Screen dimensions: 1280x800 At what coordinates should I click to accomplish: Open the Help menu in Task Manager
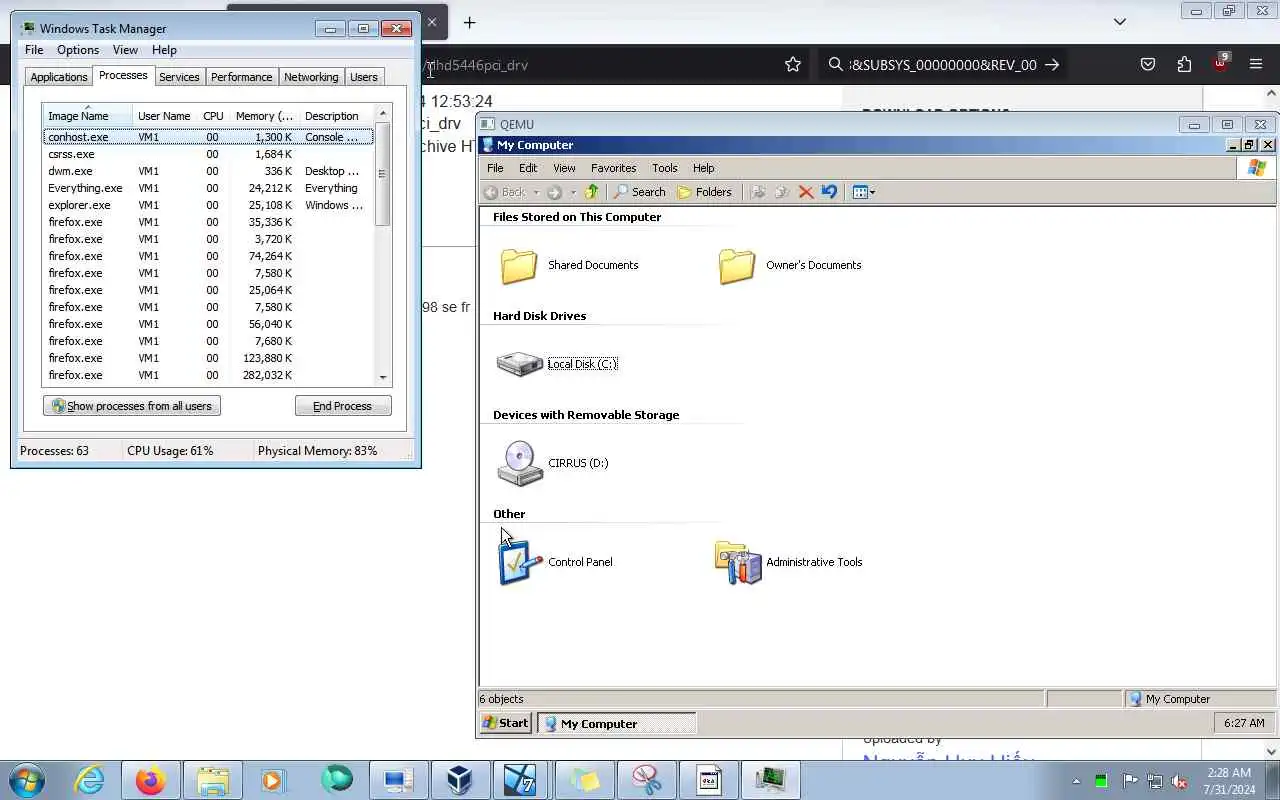pyautogui.click(x=164, y=50)
